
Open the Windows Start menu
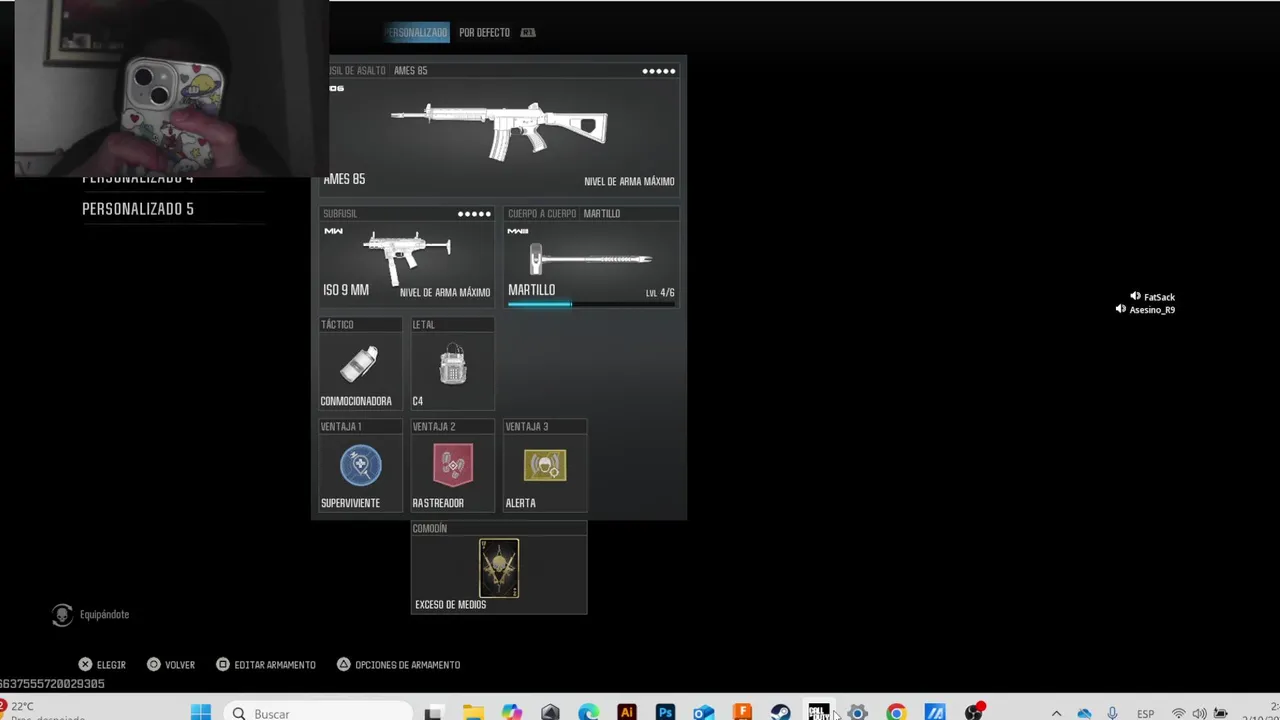click(201, 713)
